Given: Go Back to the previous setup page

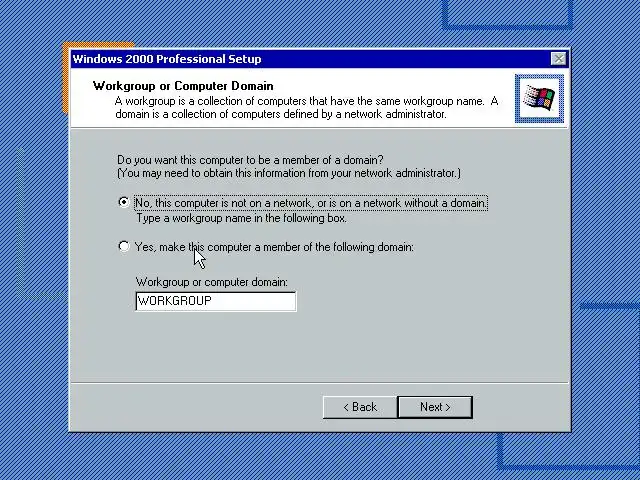Looking at the screenshot, I should tap(360, 407).
